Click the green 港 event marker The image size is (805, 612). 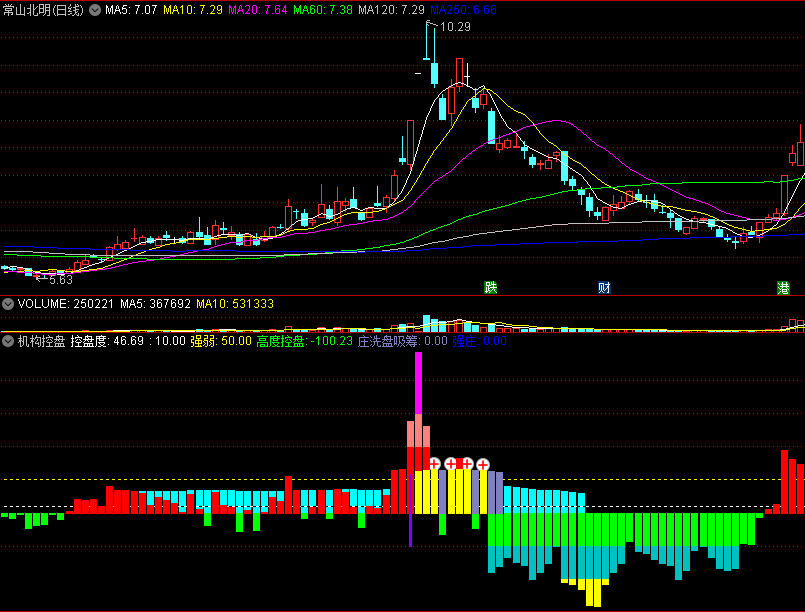pos(783,288)
